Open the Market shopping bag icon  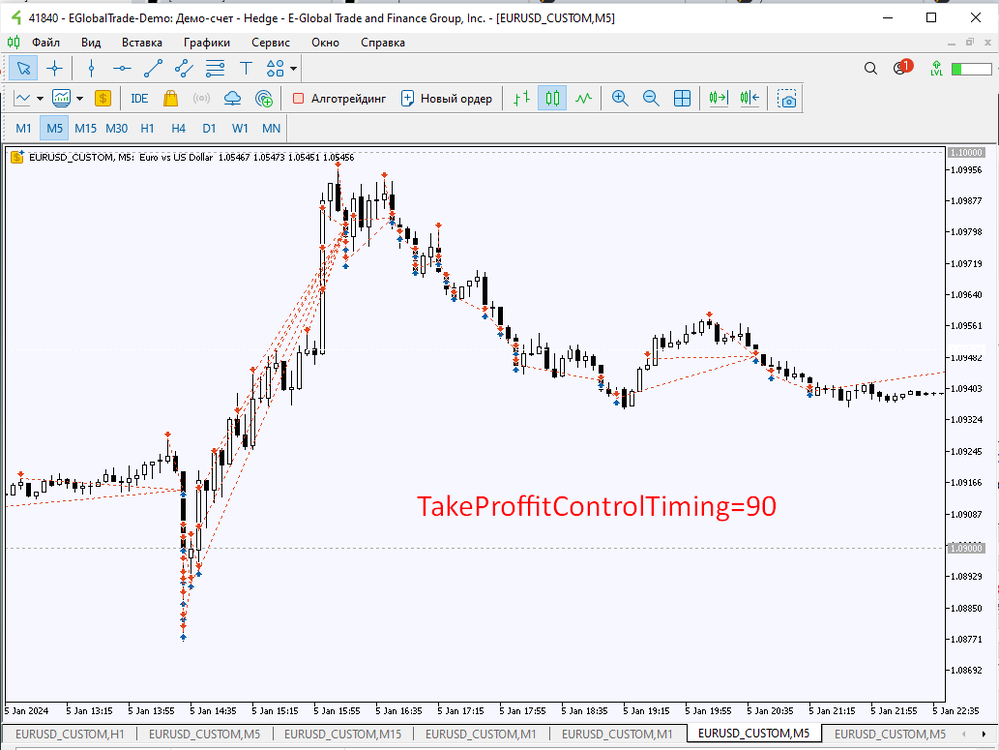pos(170,99)
